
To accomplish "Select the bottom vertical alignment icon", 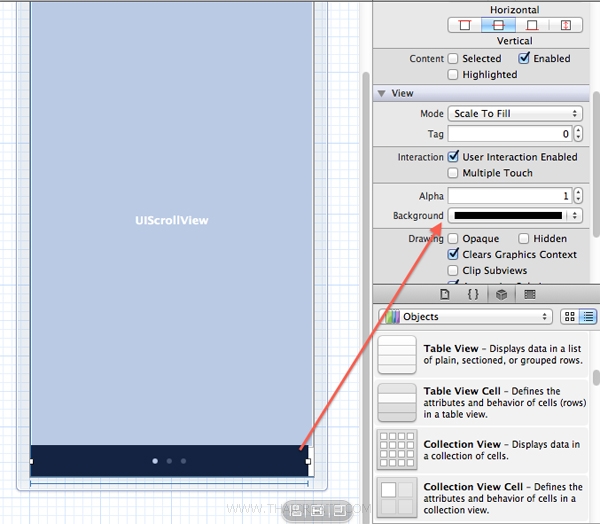I will 532,25.
